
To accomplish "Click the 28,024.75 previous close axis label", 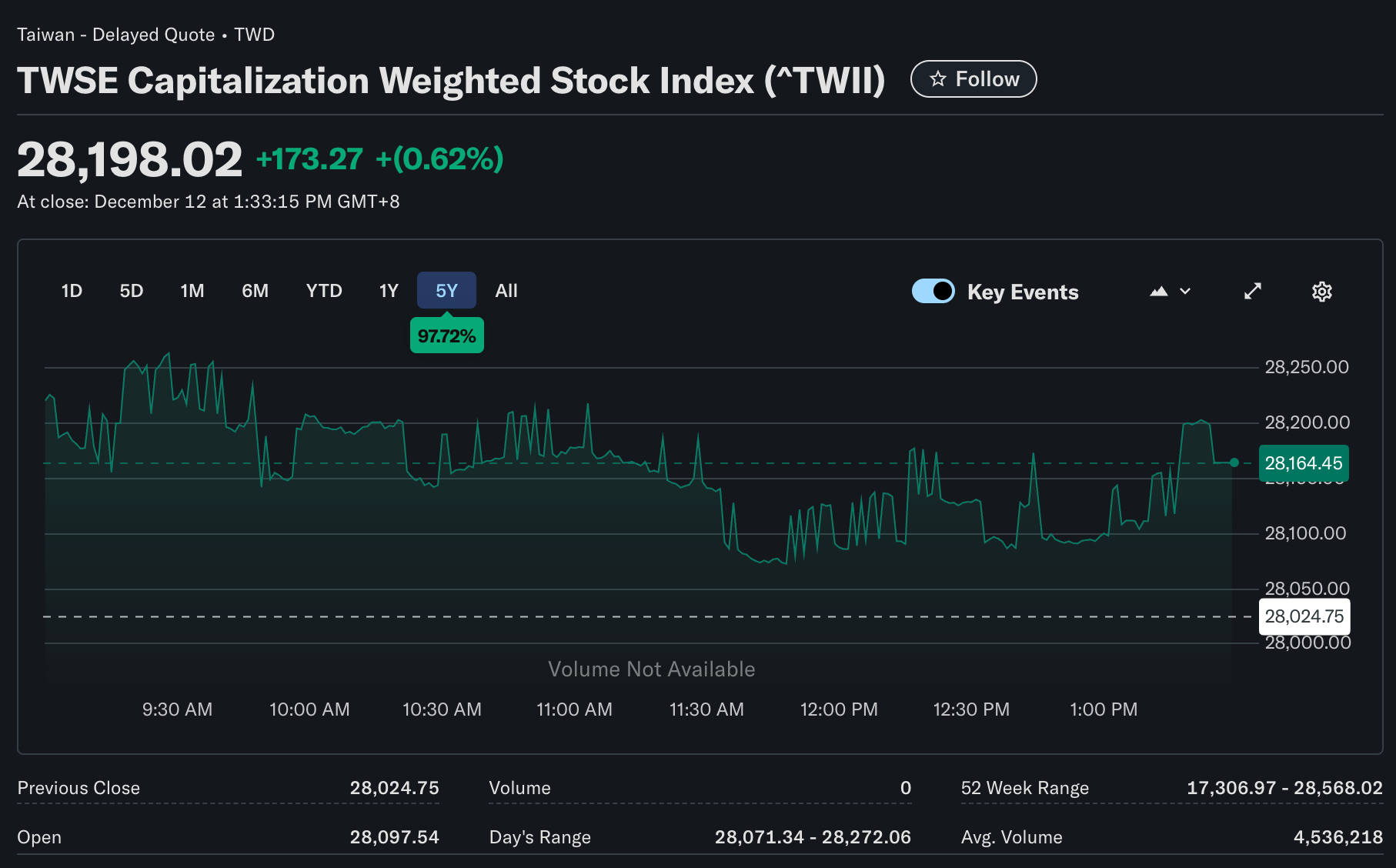I will pyautogui.click(x=1304, y=616).
